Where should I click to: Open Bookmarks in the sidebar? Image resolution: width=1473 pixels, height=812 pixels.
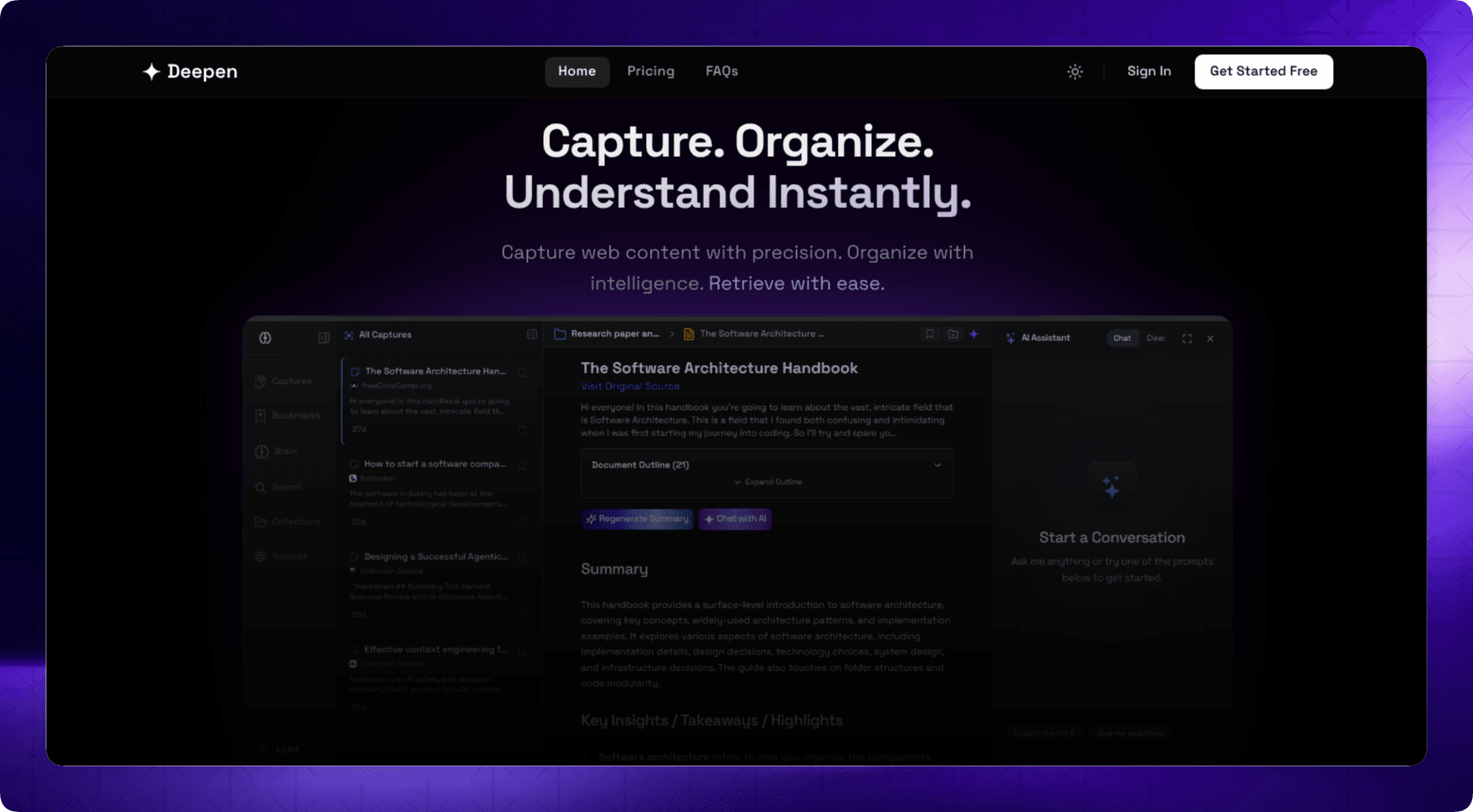click(x=287, y=416)
